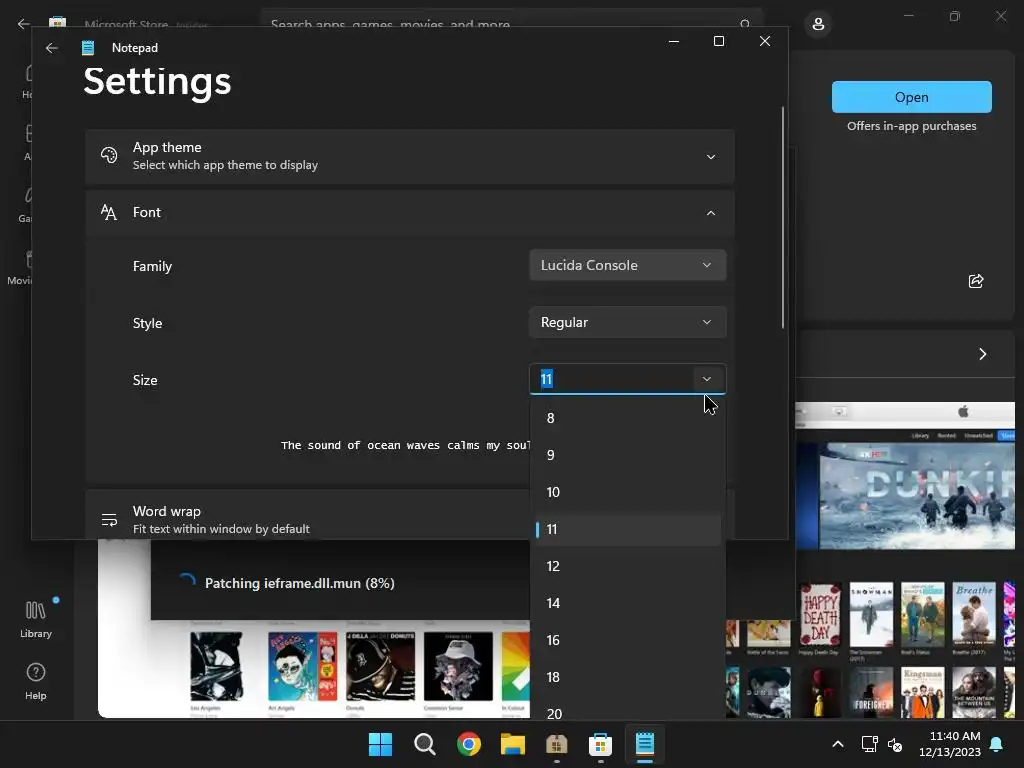Choose font size 18

click(x=628, y=677)
